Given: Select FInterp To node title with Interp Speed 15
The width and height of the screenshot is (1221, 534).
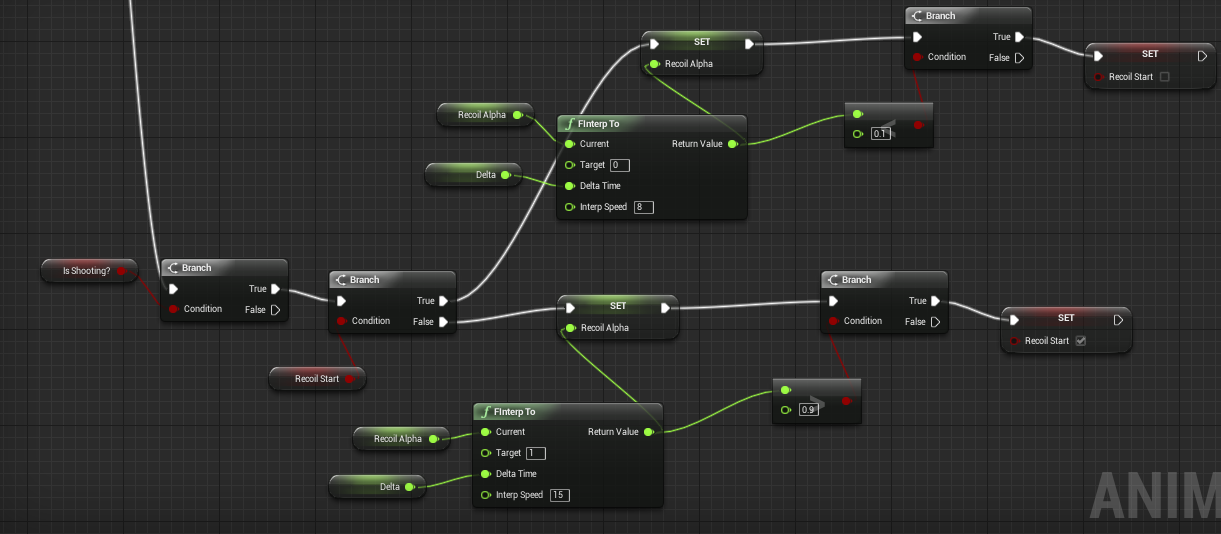Looking at the screenshot, I should tap(515, 412).
